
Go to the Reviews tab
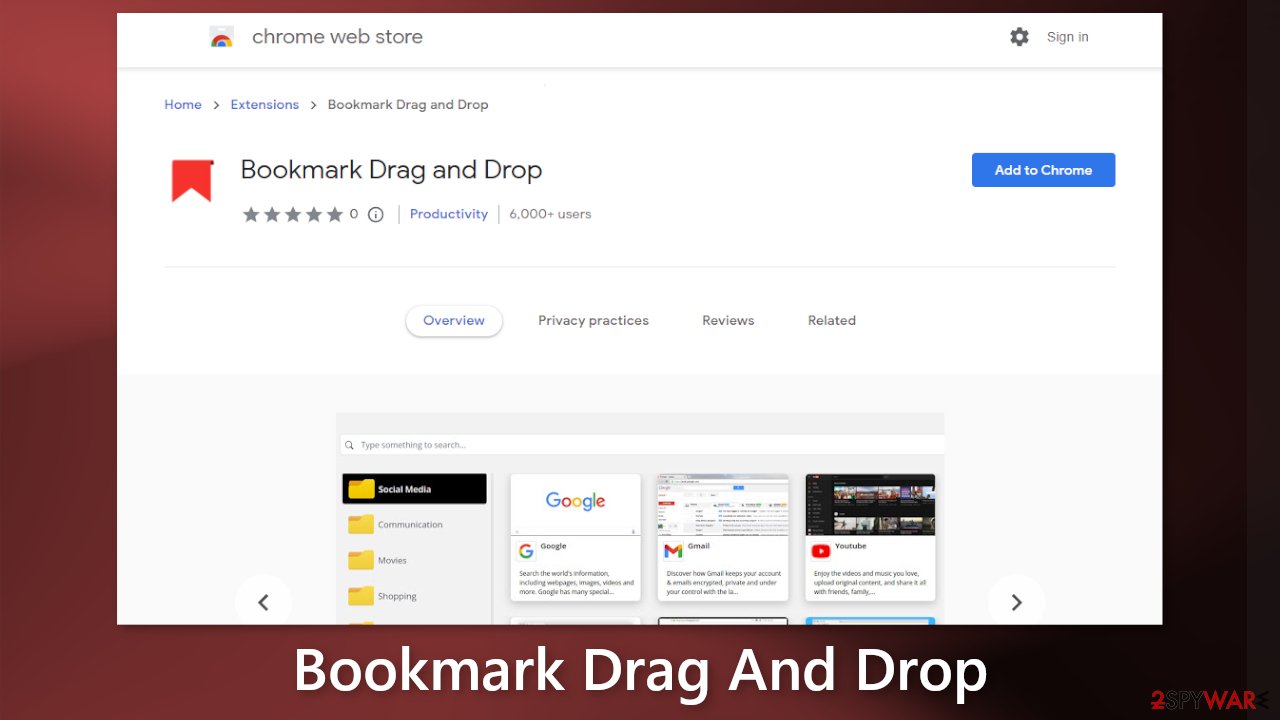(728, 321)
